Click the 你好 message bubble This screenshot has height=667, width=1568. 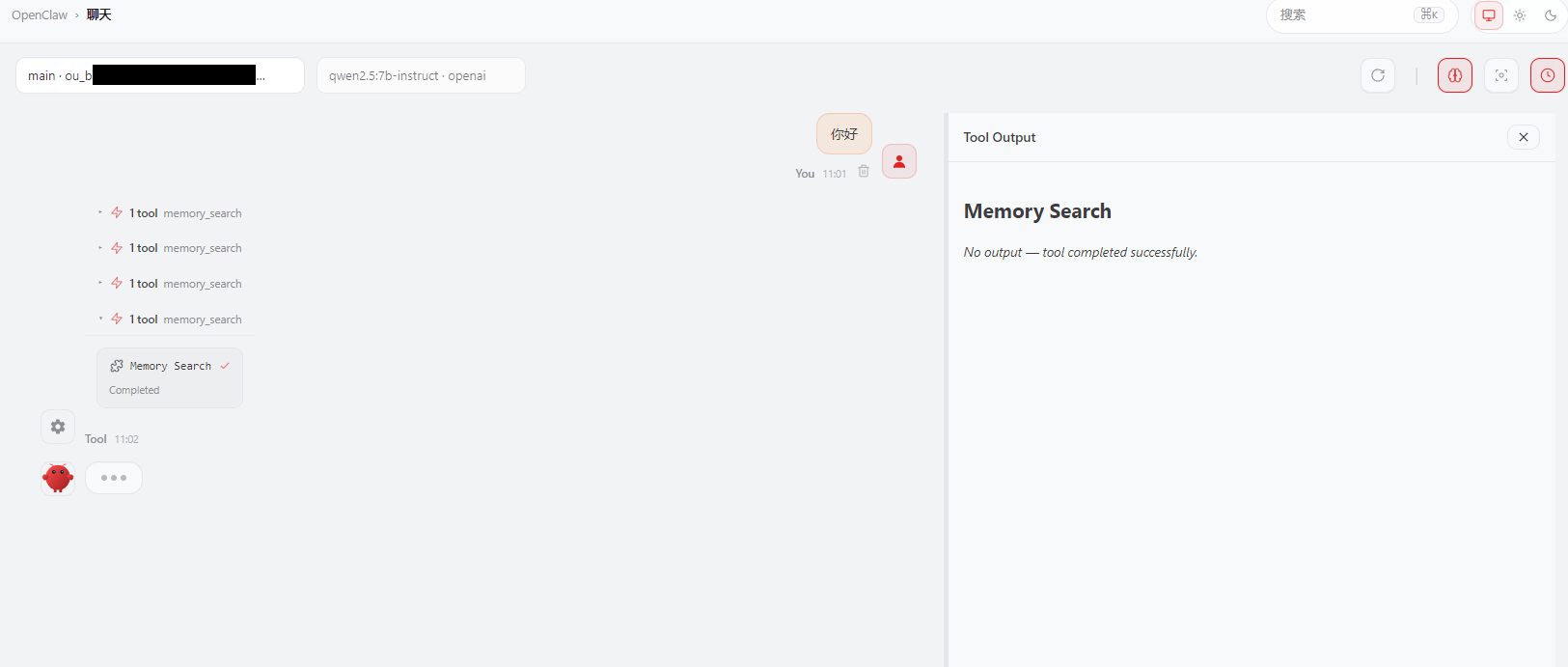coord(844,134)
